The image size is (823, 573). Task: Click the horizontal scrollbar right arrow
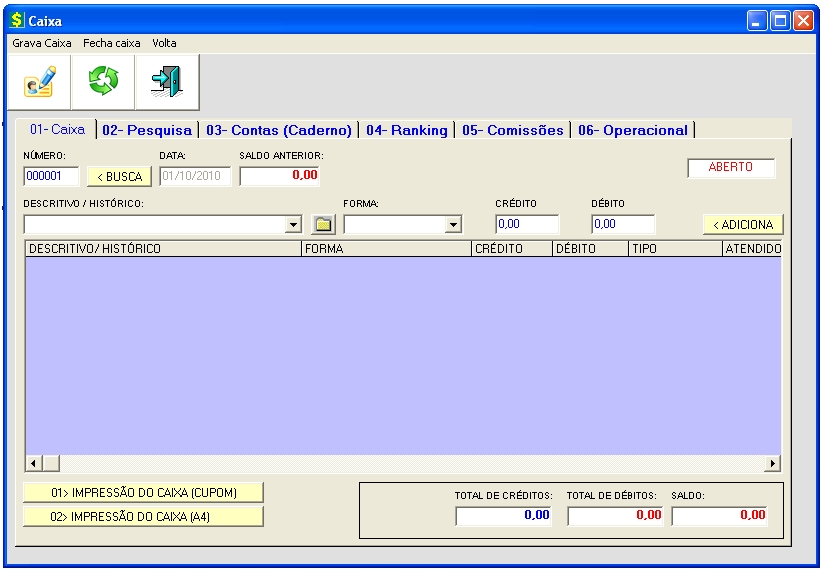point(772,464)
